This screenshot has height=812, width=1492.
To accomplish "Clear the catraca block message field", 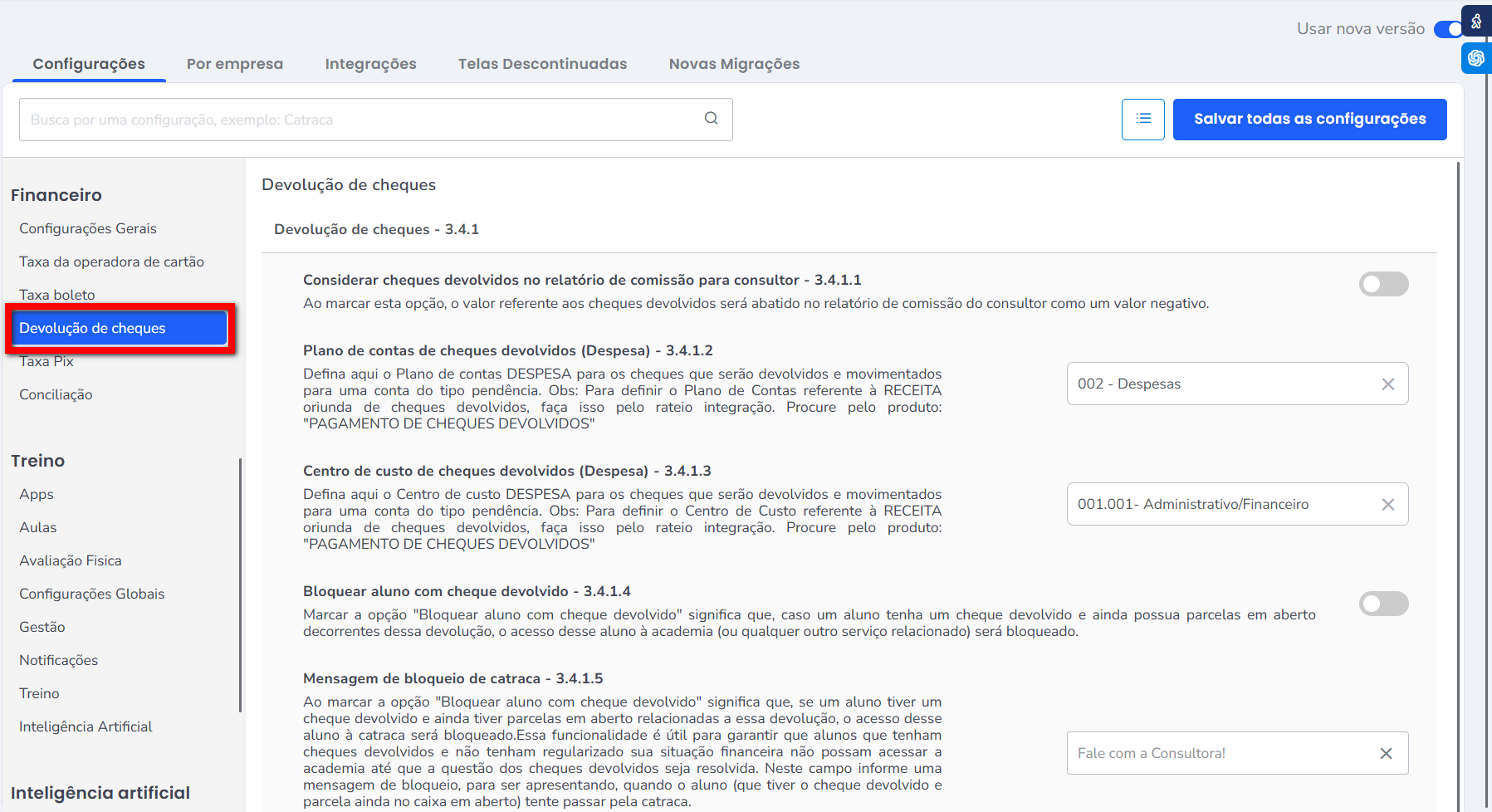I will pos(1386,754).
